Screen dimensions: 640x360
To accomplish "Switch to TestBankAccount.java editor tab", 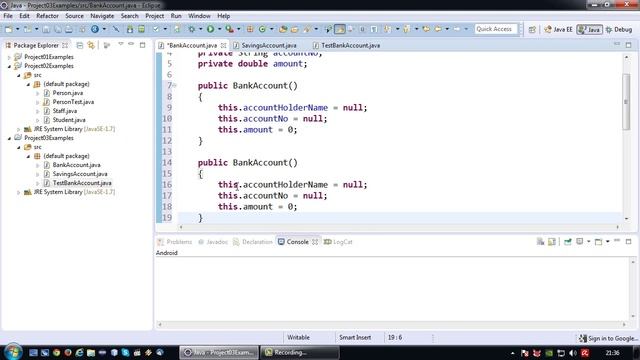I will point(346,45).
